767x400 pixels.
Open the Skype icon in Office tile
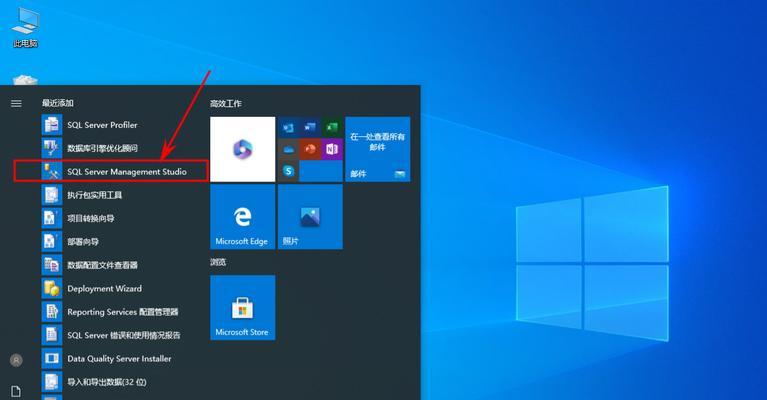coord(289,171)
